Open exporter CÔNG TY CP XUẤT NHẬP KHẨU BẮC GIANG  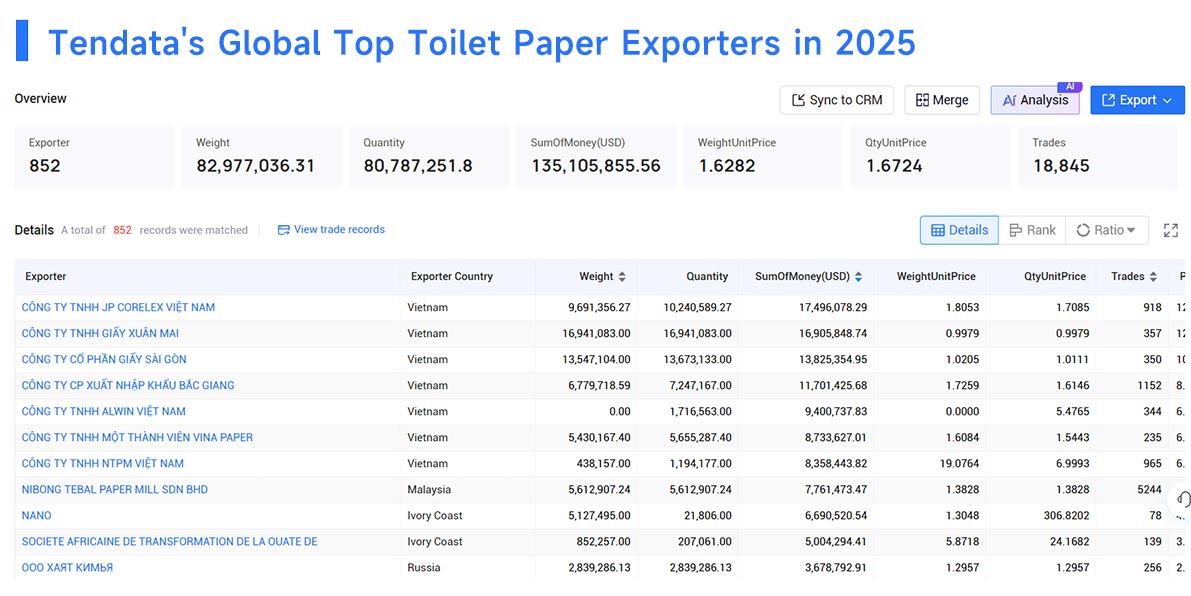(128, 385)
